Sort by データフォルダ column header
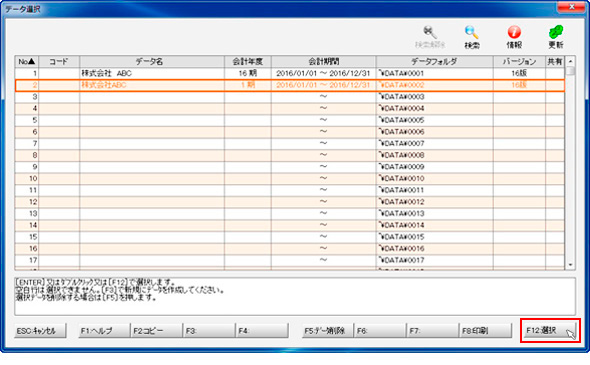This screenshot has height=365, width=590. [x=435, y=62]
